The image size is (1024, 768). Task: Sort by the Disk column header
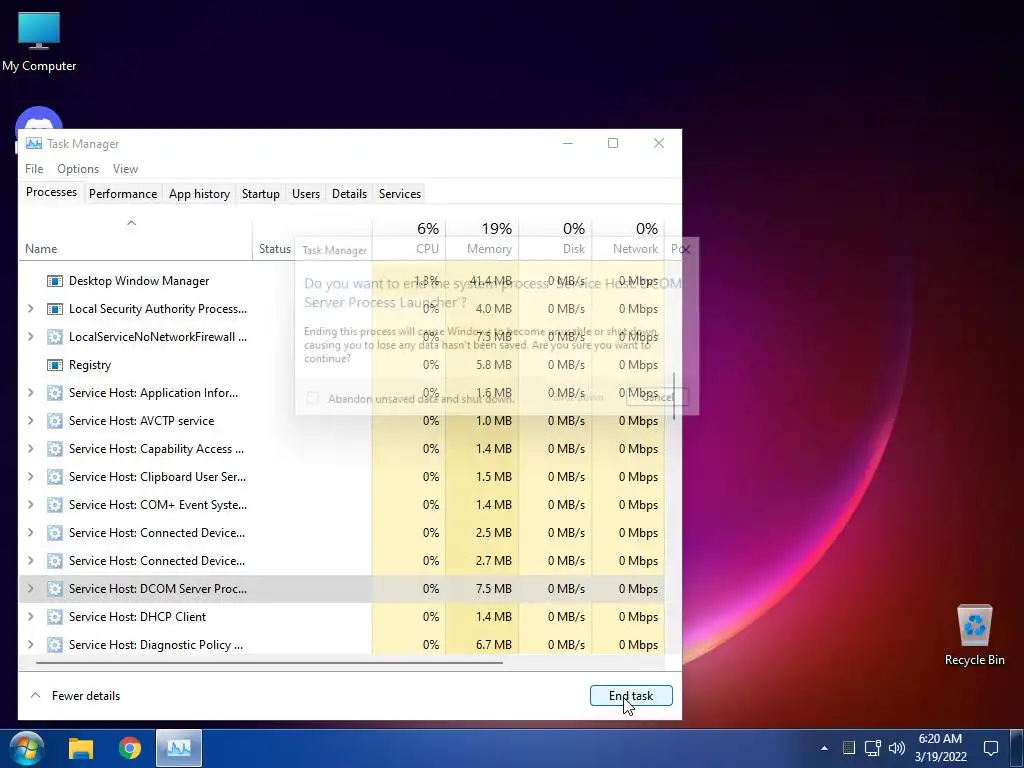(555, 239)
